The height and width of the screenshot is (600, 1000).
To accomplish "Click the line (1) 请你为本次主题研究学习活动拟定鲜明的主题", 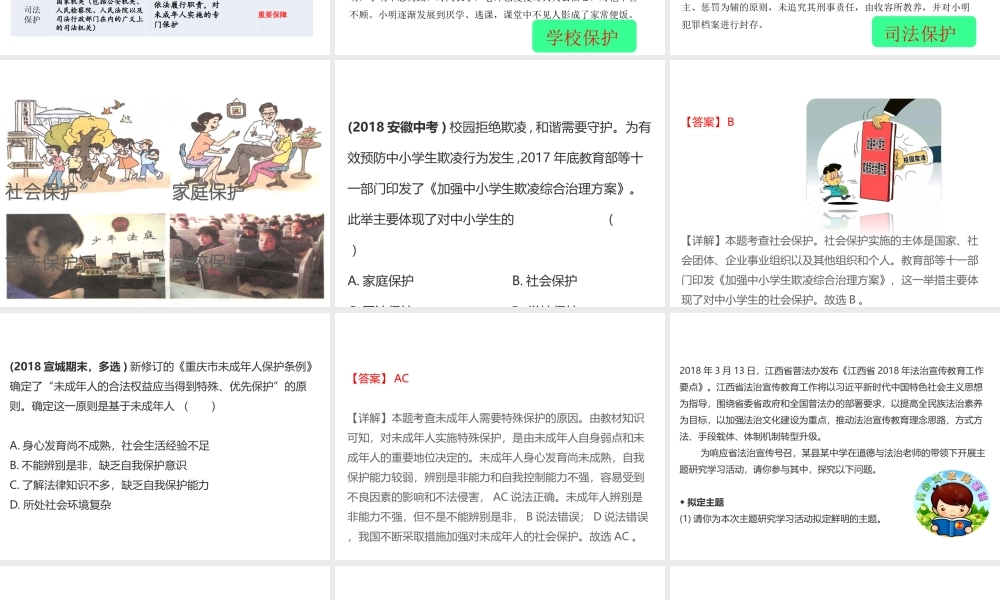I will click(781, 519).
